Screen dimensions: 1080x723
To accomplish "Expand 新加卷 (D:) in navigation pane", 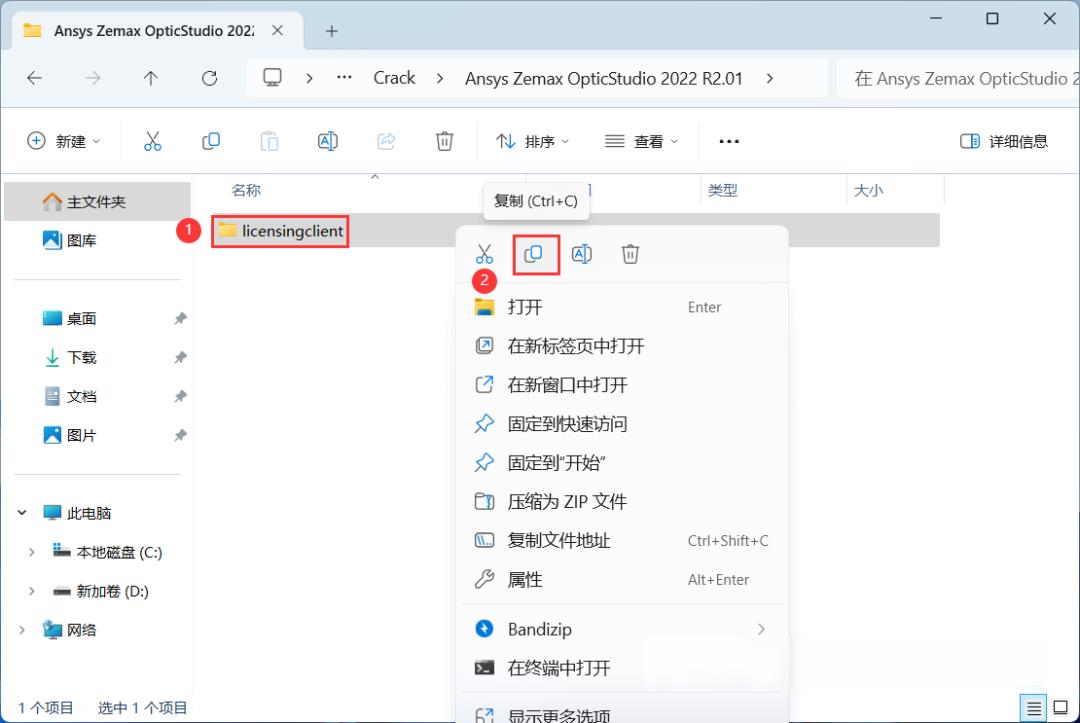I will pyautogui.click(x=31, y=591).
